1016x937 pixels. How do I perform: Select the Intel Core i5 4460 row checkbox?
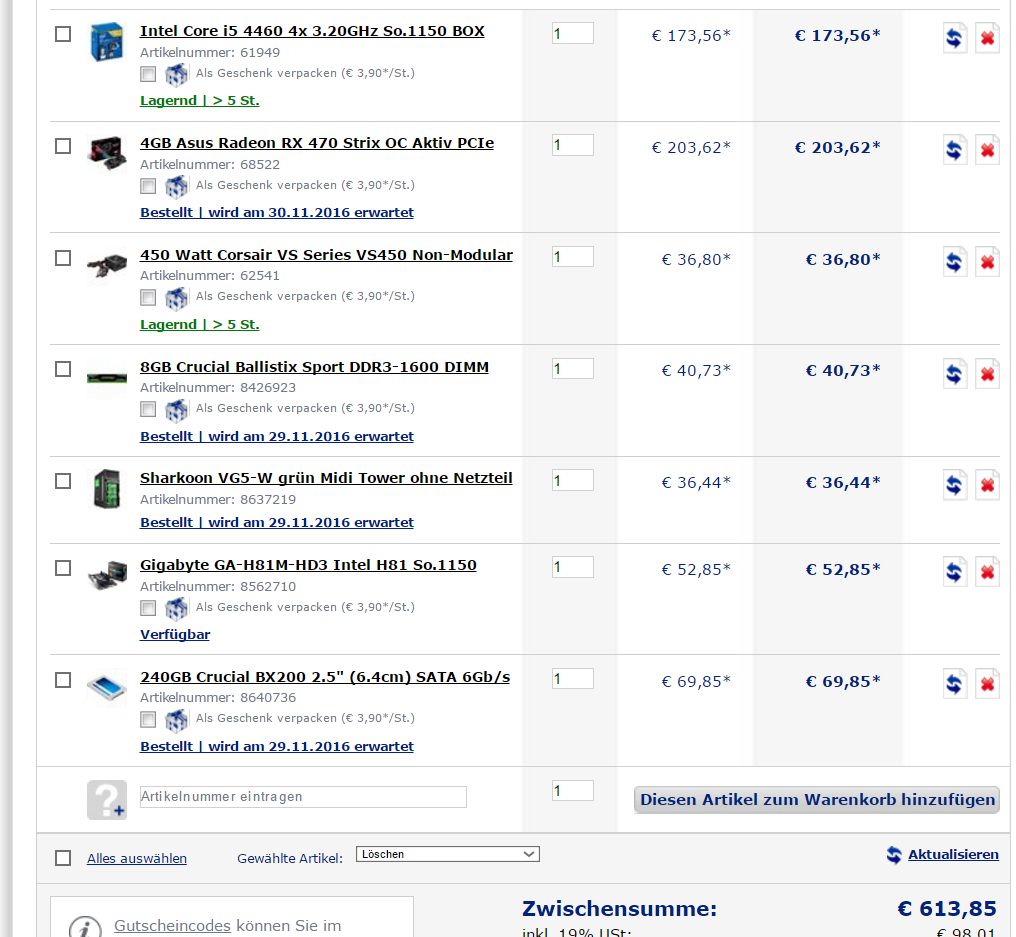click(x=63, y=34)
